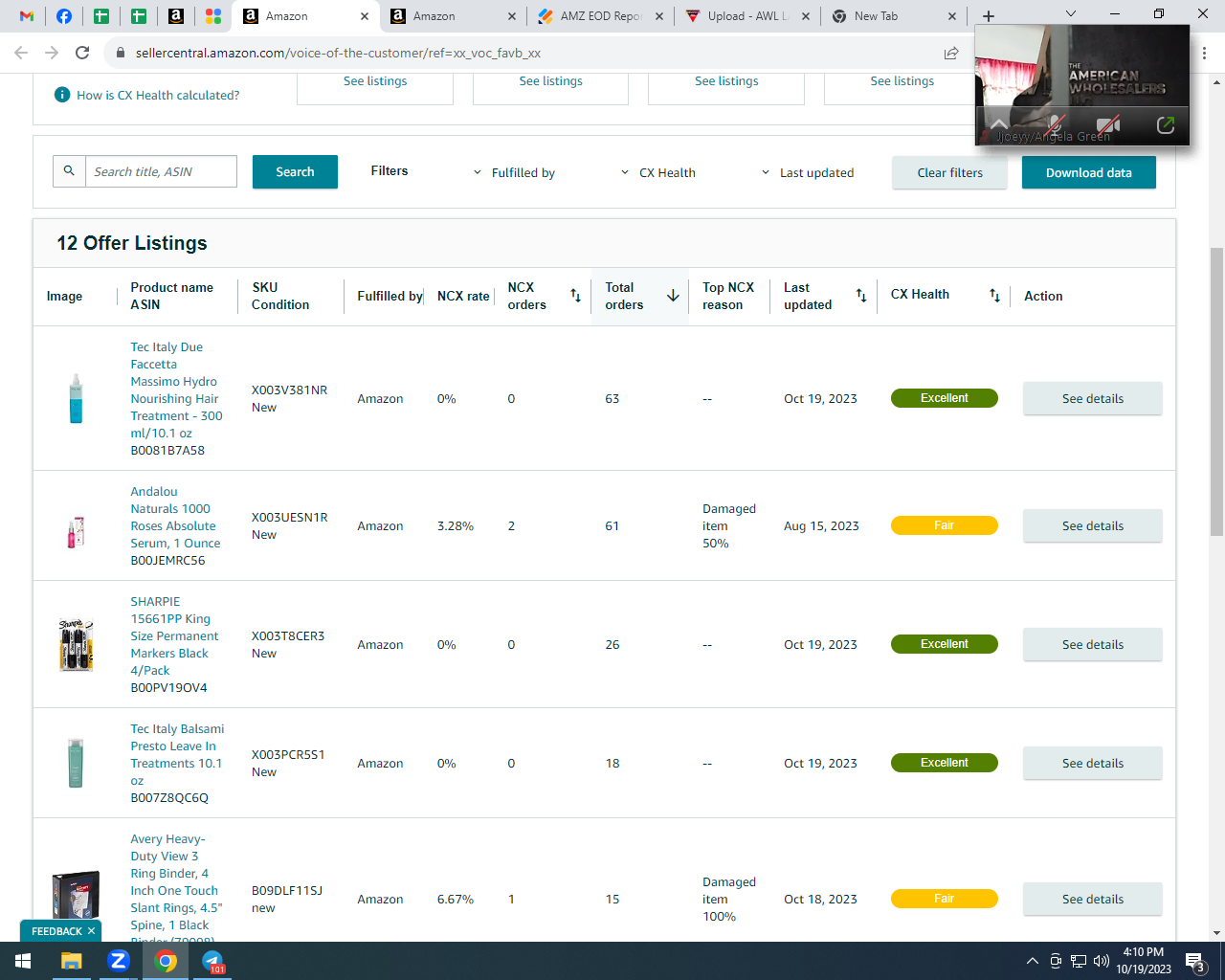Switch to the Upload - AWL tab

point(747,16)
